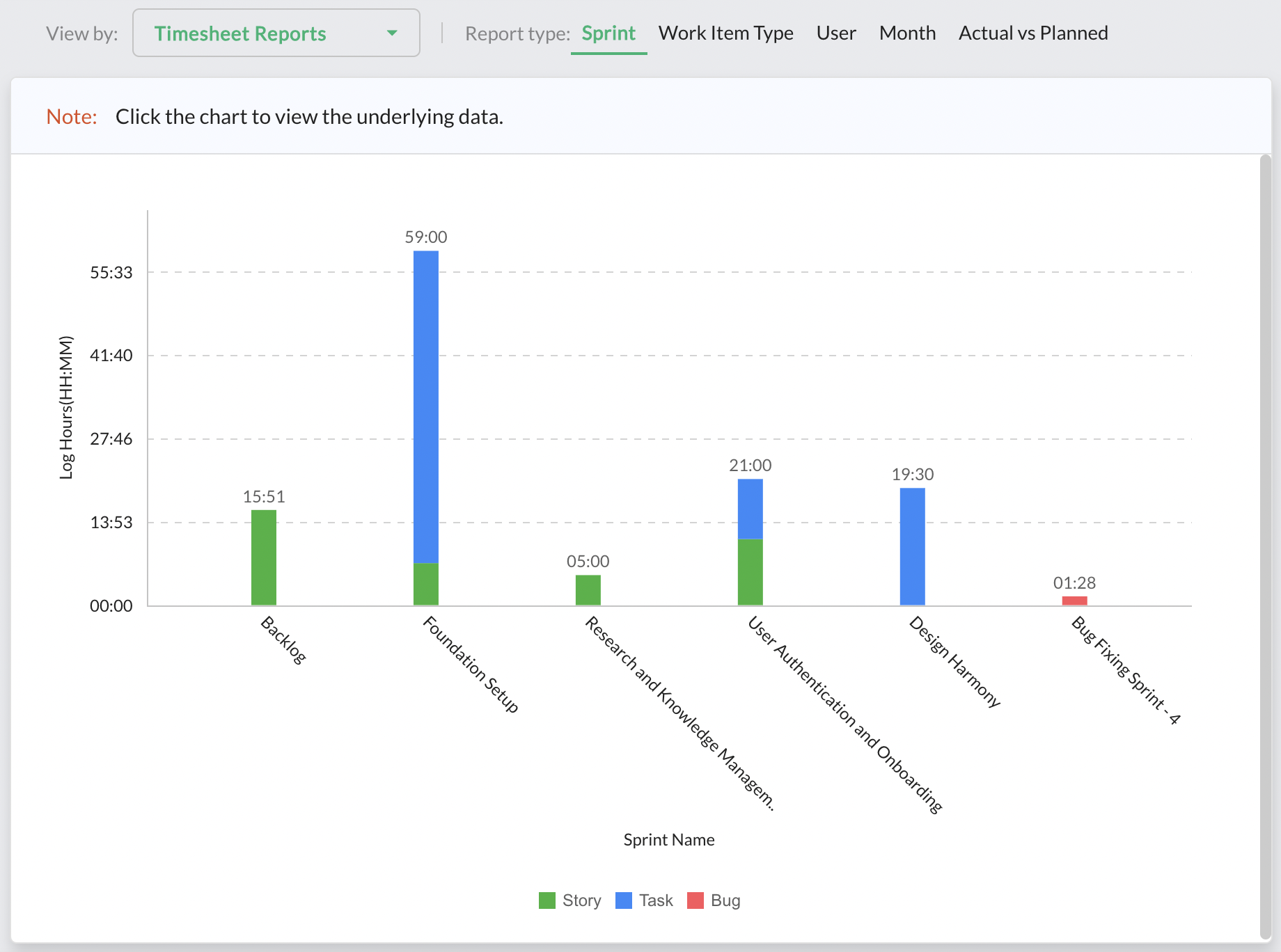Open the Month report type
Viewport: 1281px width, 952px height.
point(907,33)
